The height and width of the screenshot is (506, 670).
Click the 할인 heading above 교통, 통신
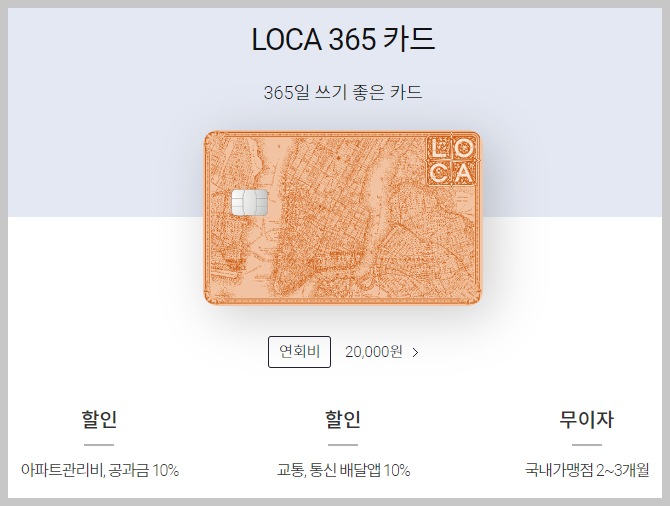(x=343, y=419)
